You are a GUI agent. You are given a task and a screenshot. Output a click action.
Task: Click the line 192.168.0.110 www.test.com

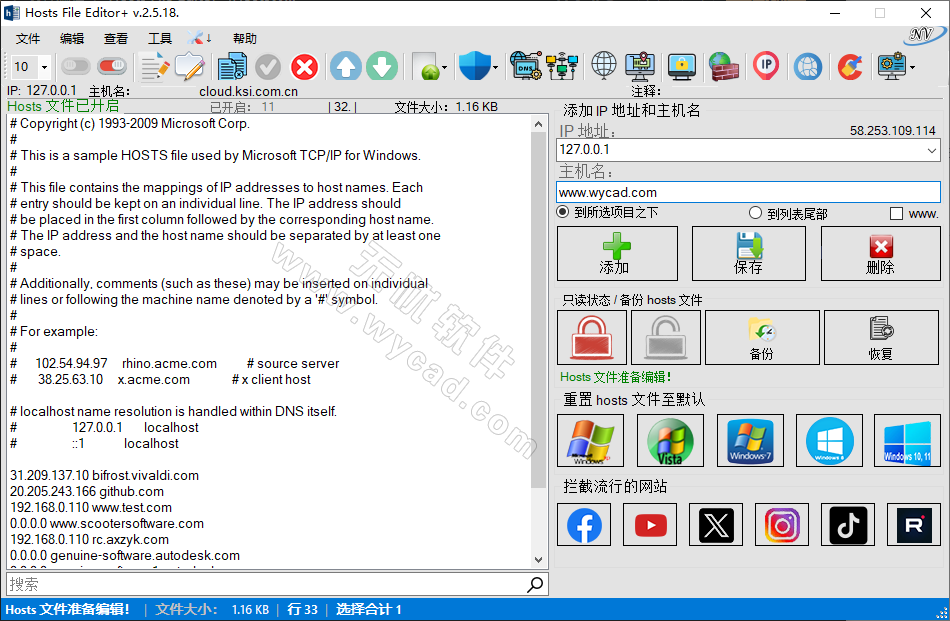point(91,508)
